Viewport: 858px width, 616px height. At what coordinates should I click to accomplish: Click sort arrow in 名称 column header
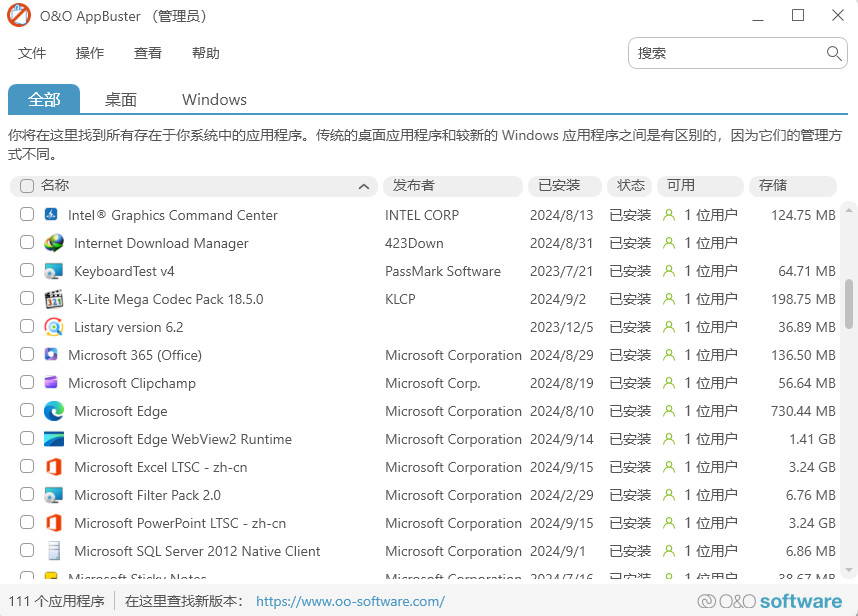[x=363, y=187]
